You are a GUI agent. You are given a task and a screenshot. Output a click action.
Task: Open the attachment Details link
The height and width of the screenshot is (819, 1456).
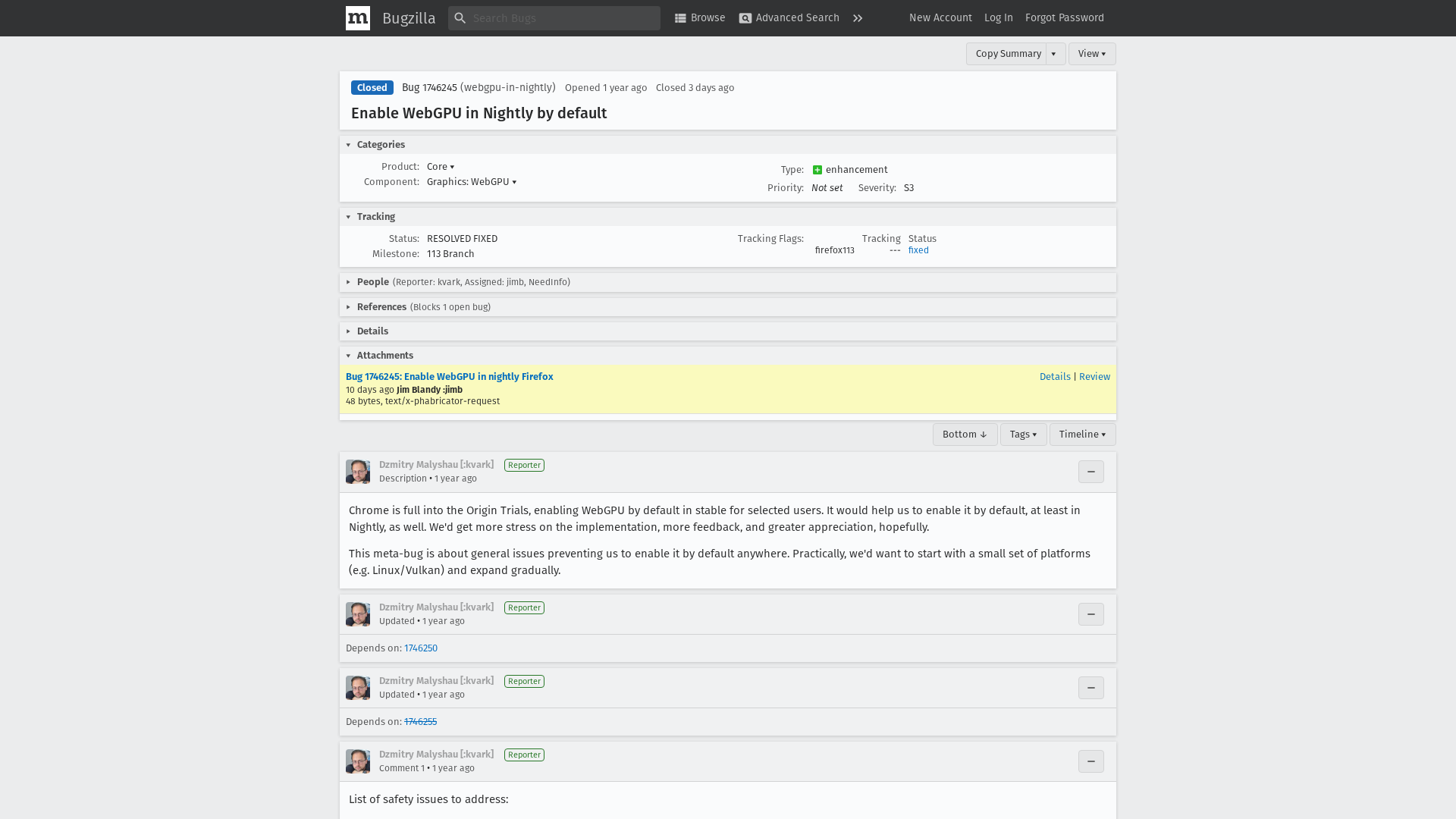click(x=1055, y=377)
